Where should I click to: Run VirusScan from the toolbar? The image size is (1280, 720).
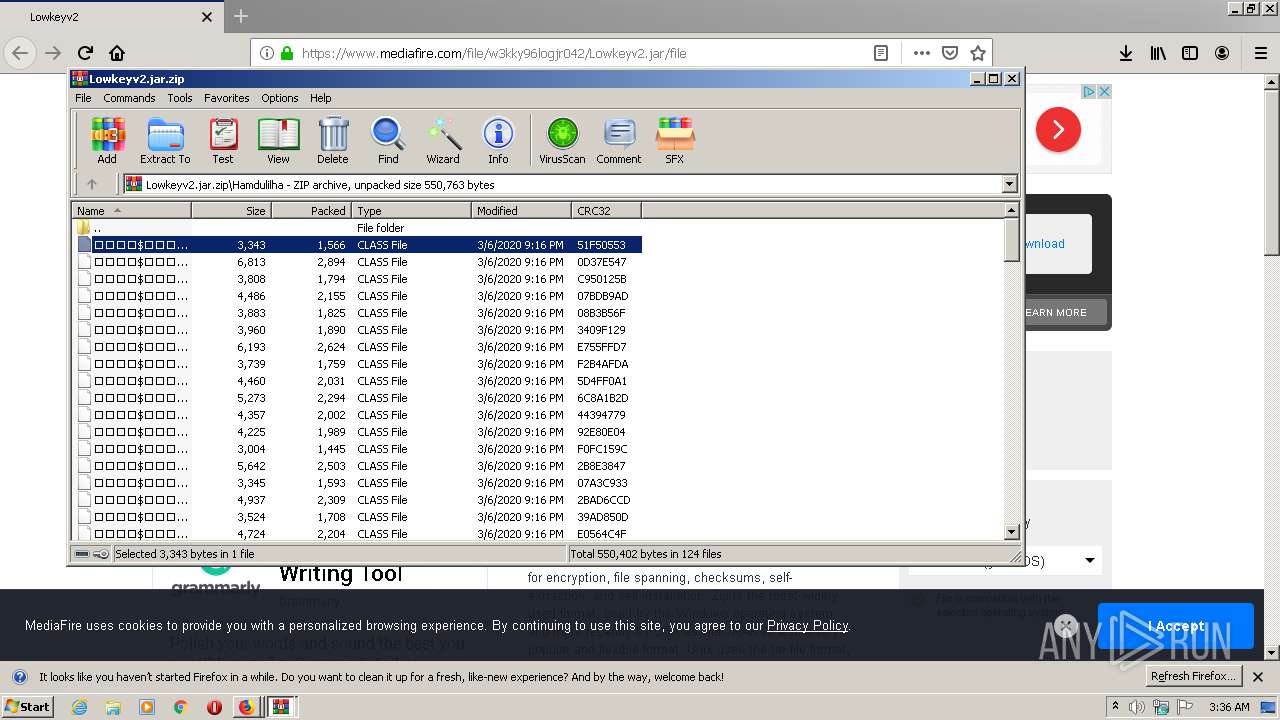[562, 140]
